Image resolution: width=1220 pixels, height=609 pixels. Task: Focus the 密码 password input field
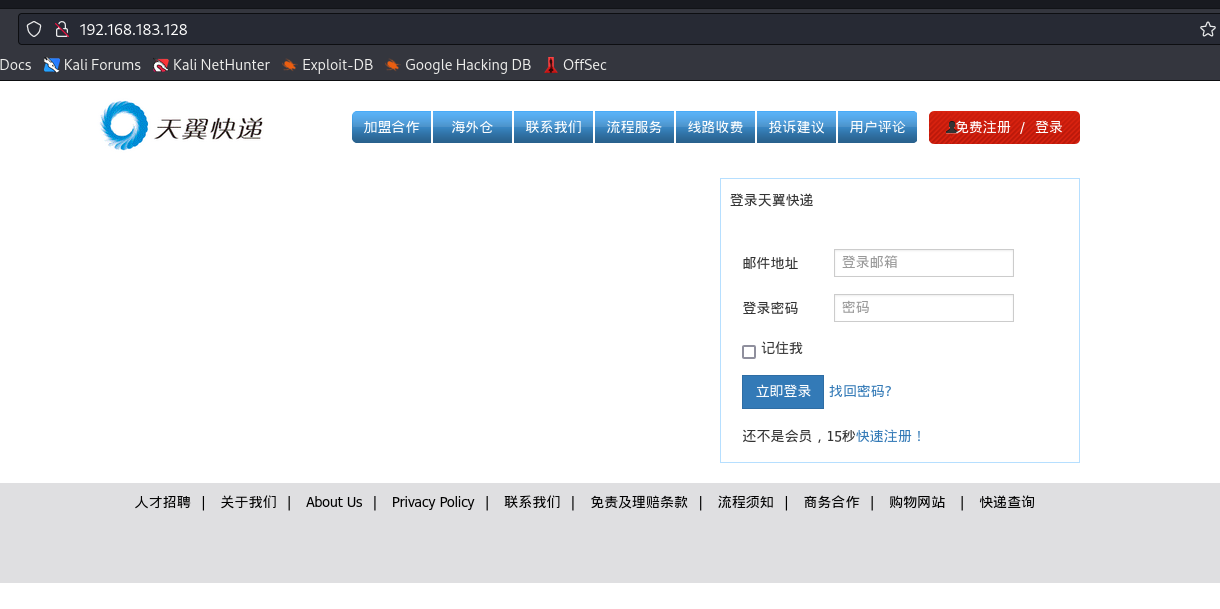tap(924, 308)
